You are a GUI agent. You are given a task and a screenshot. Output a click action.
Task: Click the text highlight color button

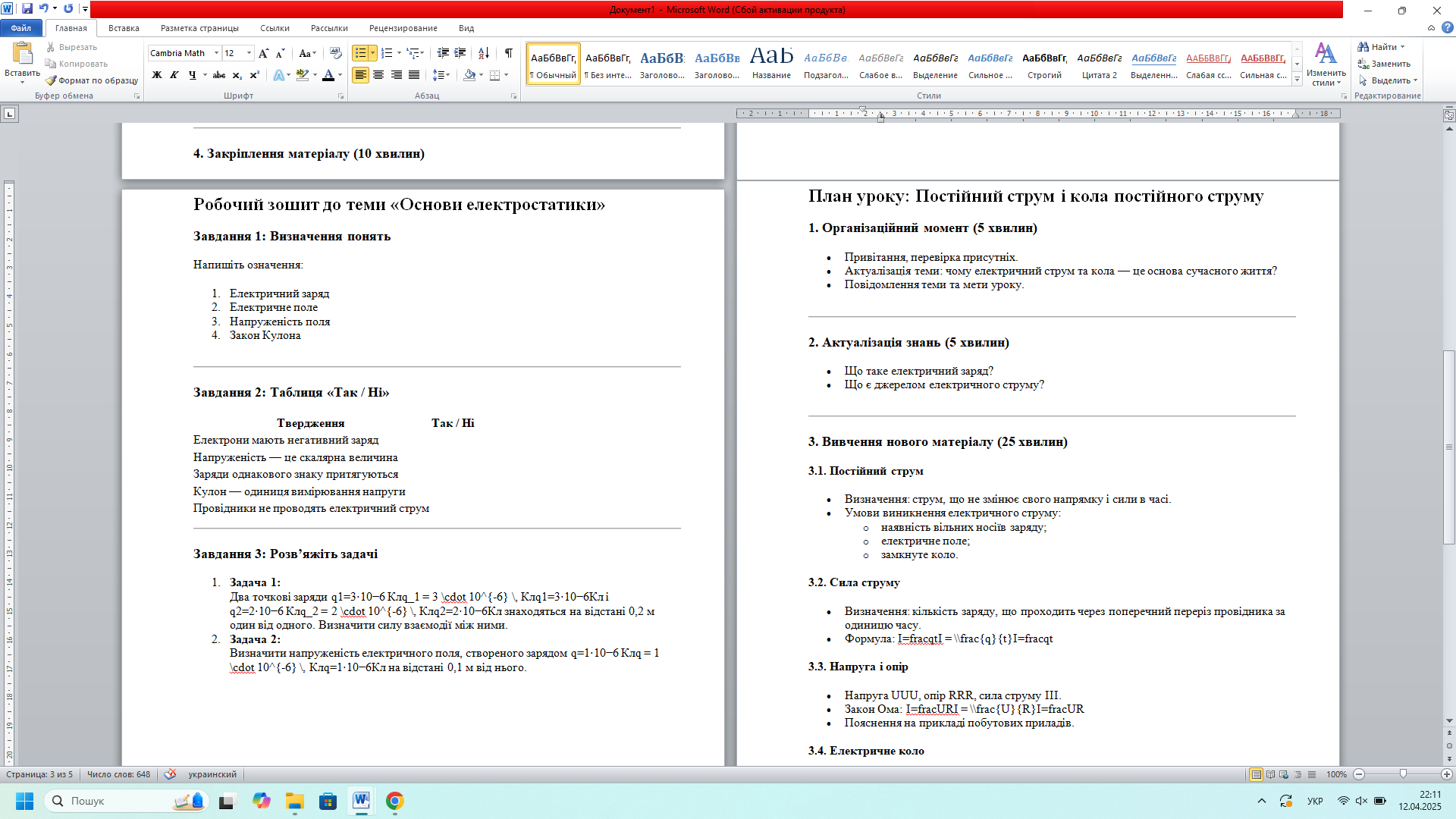coord(303,75)
